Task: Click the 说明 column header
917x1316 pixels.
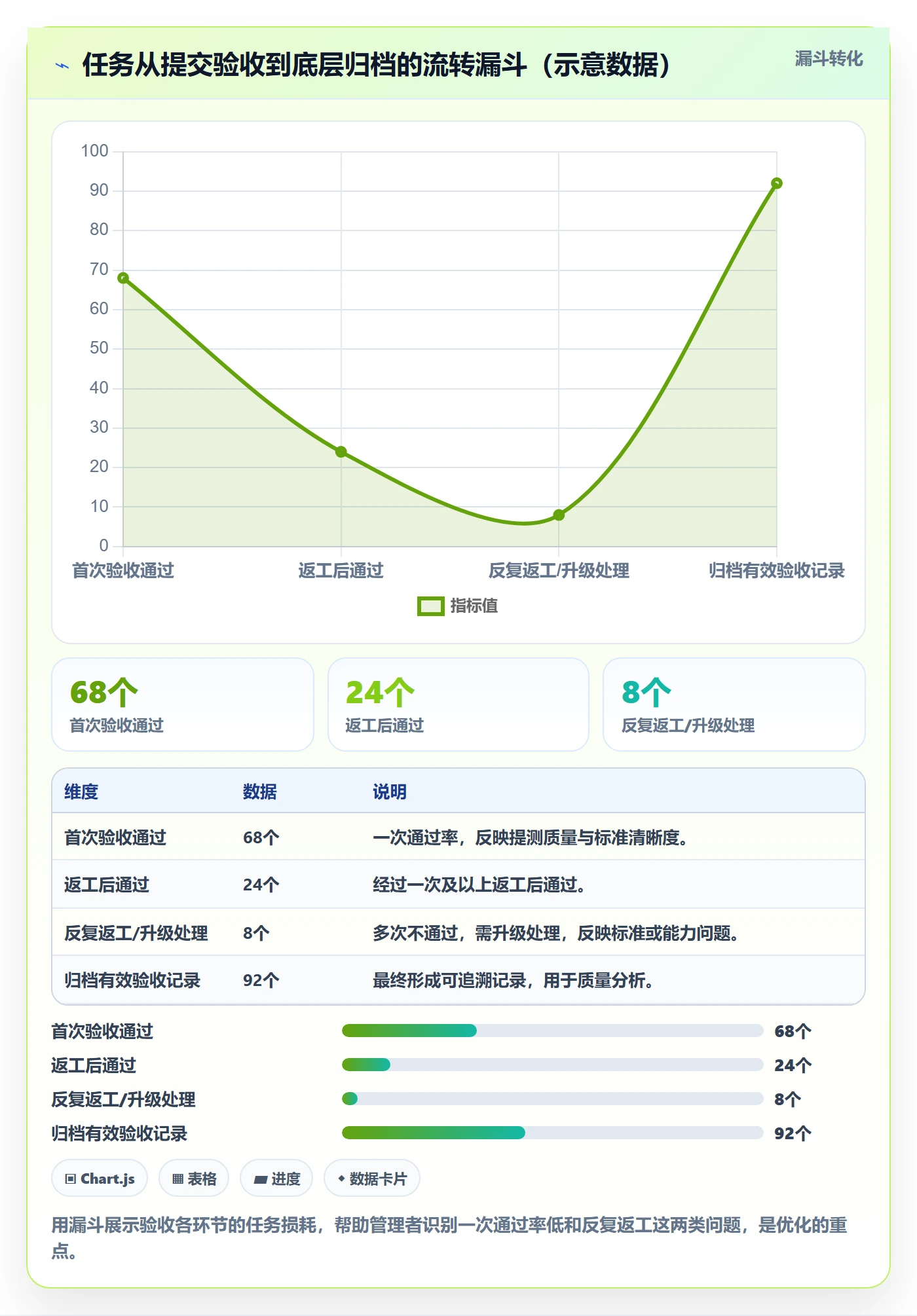Action: [x=390, y=792]
